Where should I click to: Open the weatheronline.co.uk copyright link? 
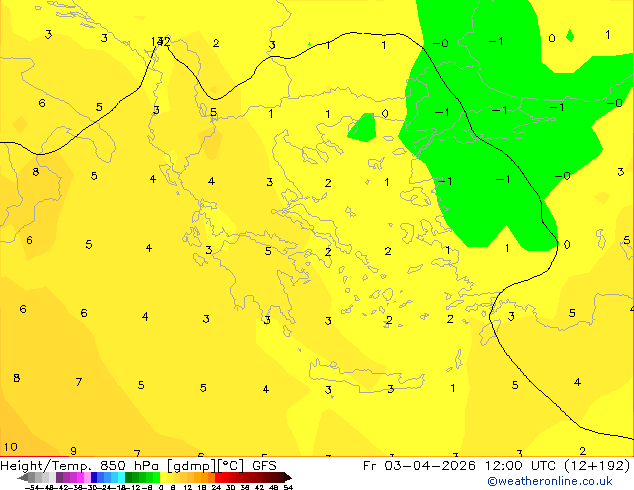550,481
